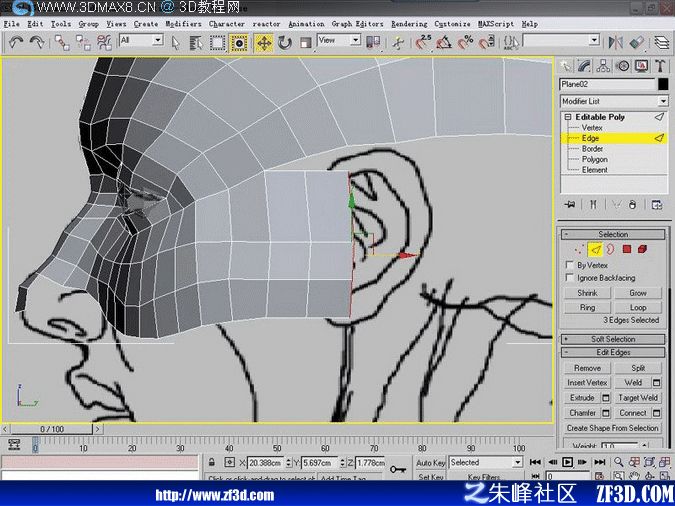Choose the Select and Link tool

pyautogui.click(x=62, y=43)
